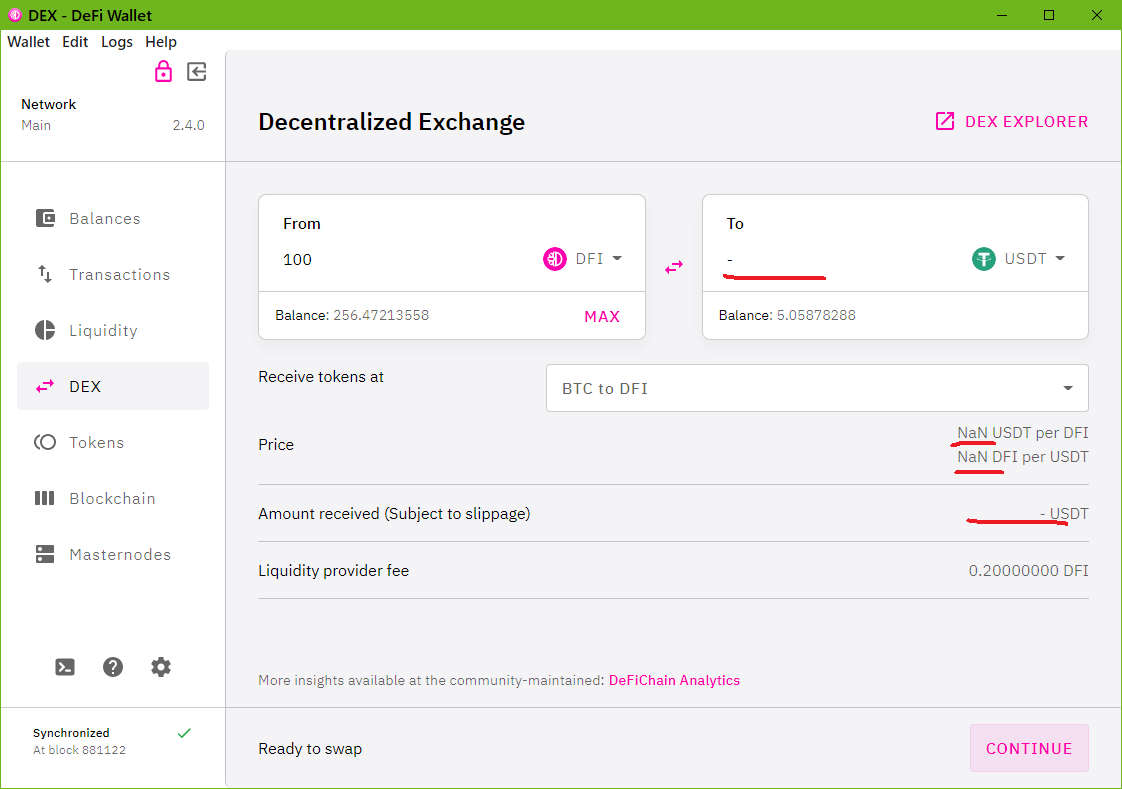
Task: Go to the Balances page
Action: coord(113,218)
